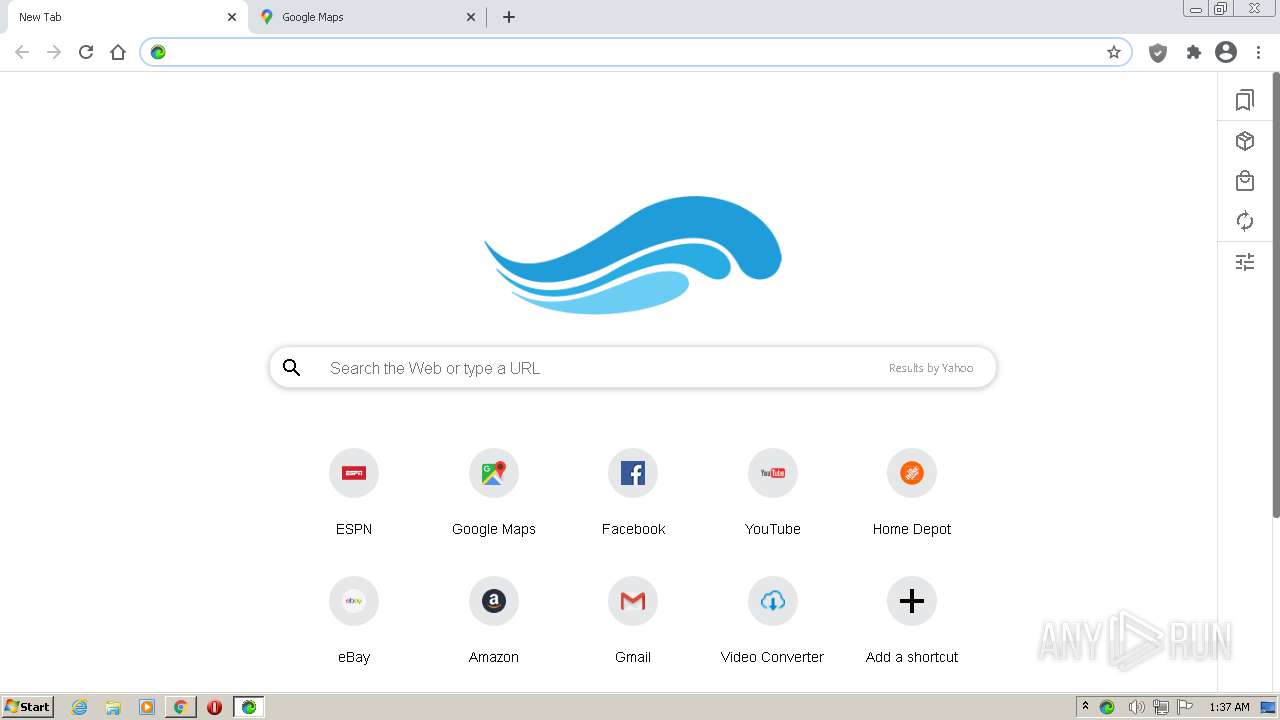Image resolution: width=1280 pixels, height=720 pixels.
Task: Open the shopping bag sidebar icon
Action: [x=1245, y=181]
